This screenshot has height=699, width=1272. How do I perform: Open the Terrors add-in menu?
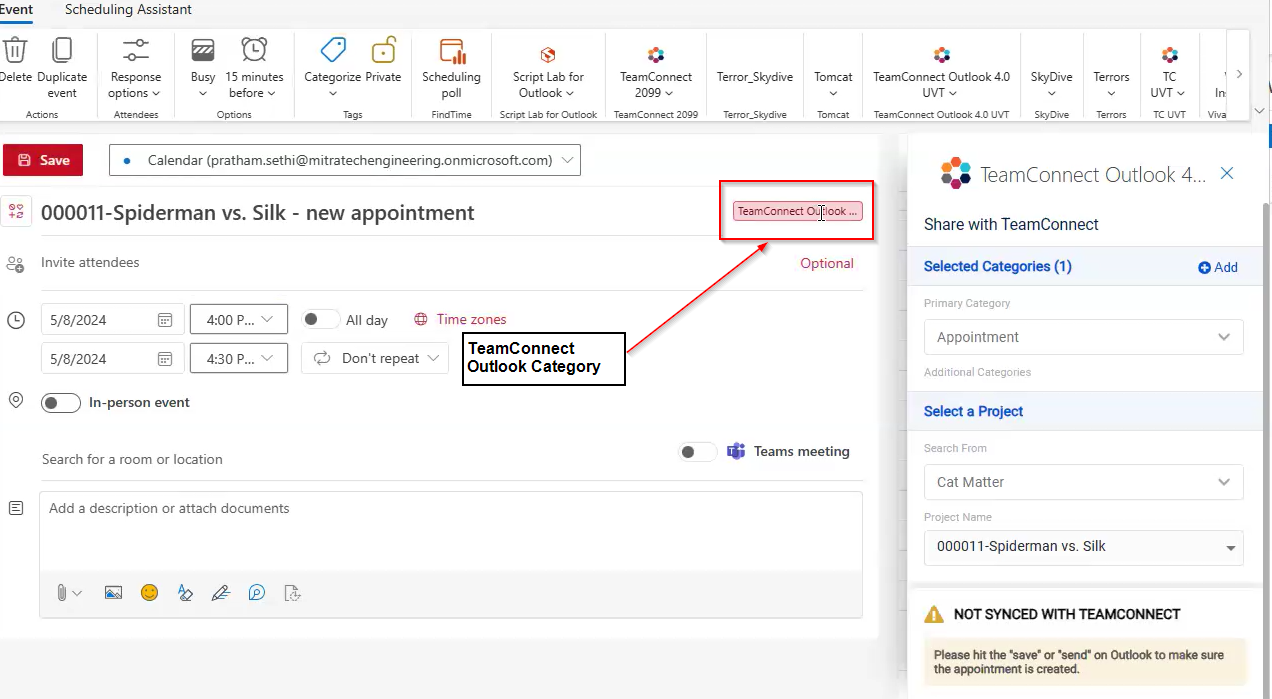[1111, 84]
